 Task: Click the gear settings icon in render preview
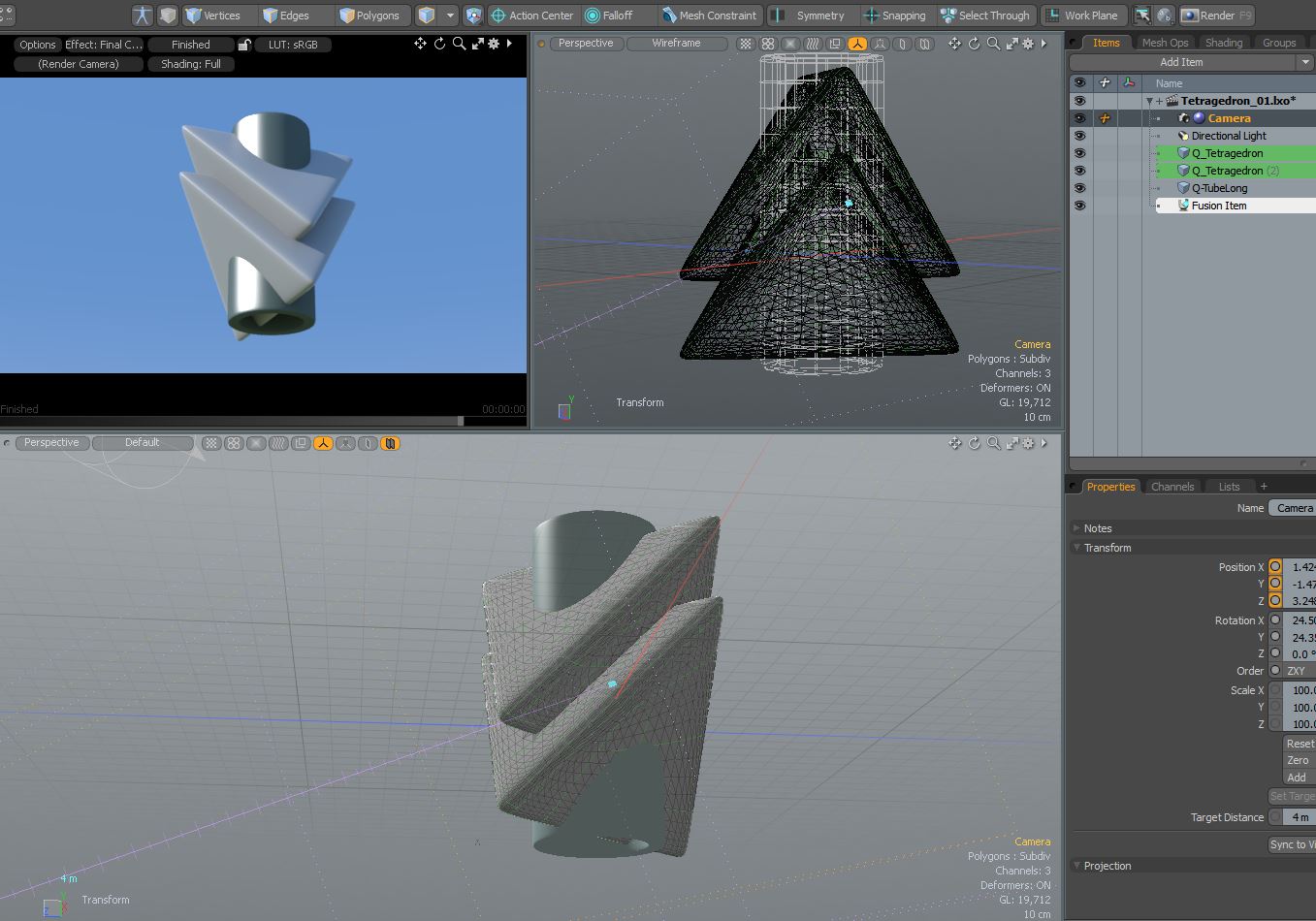494,44
